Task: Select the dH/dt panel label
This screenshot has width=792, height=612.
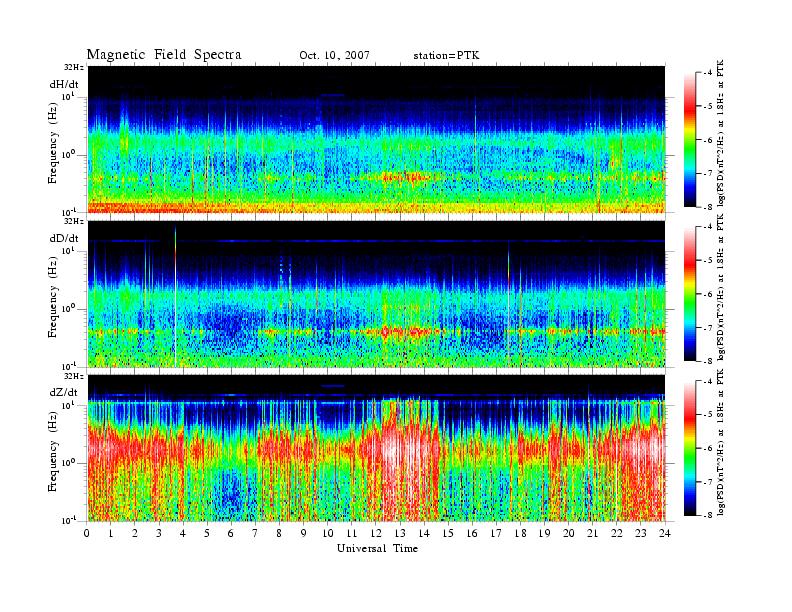Action: [64, 84]
